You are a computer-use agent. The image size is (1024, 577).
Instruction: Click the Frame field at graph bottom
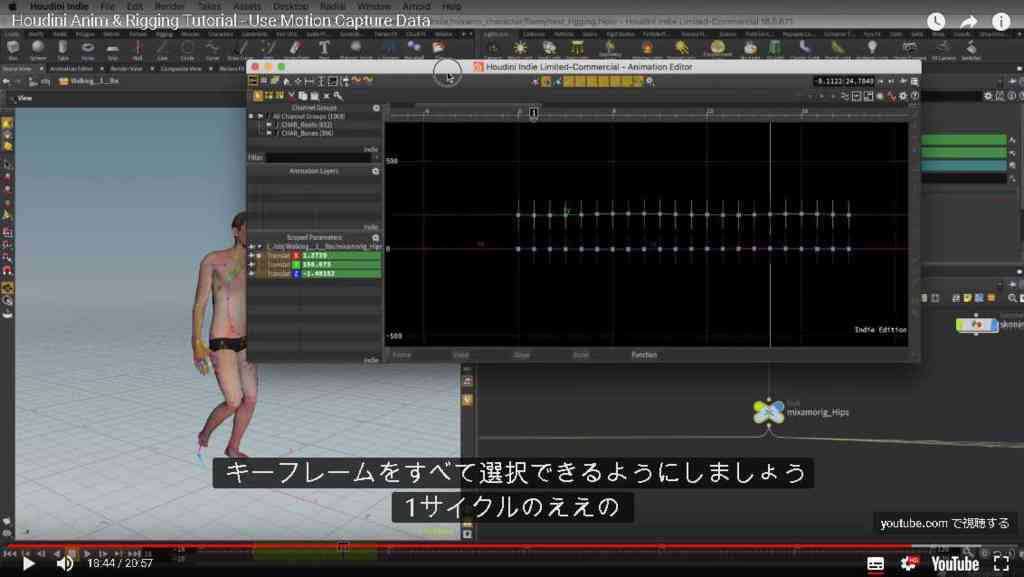click(402, 355)
